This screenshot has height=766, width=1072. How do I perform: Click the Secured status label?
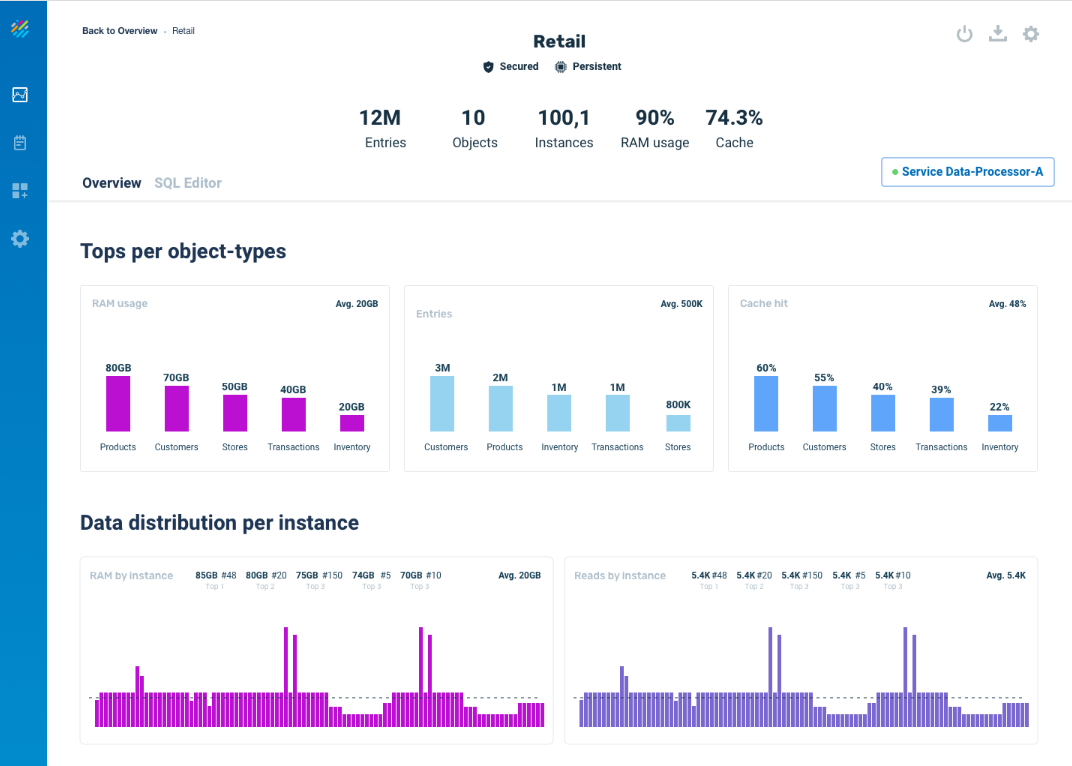[519, 67]
